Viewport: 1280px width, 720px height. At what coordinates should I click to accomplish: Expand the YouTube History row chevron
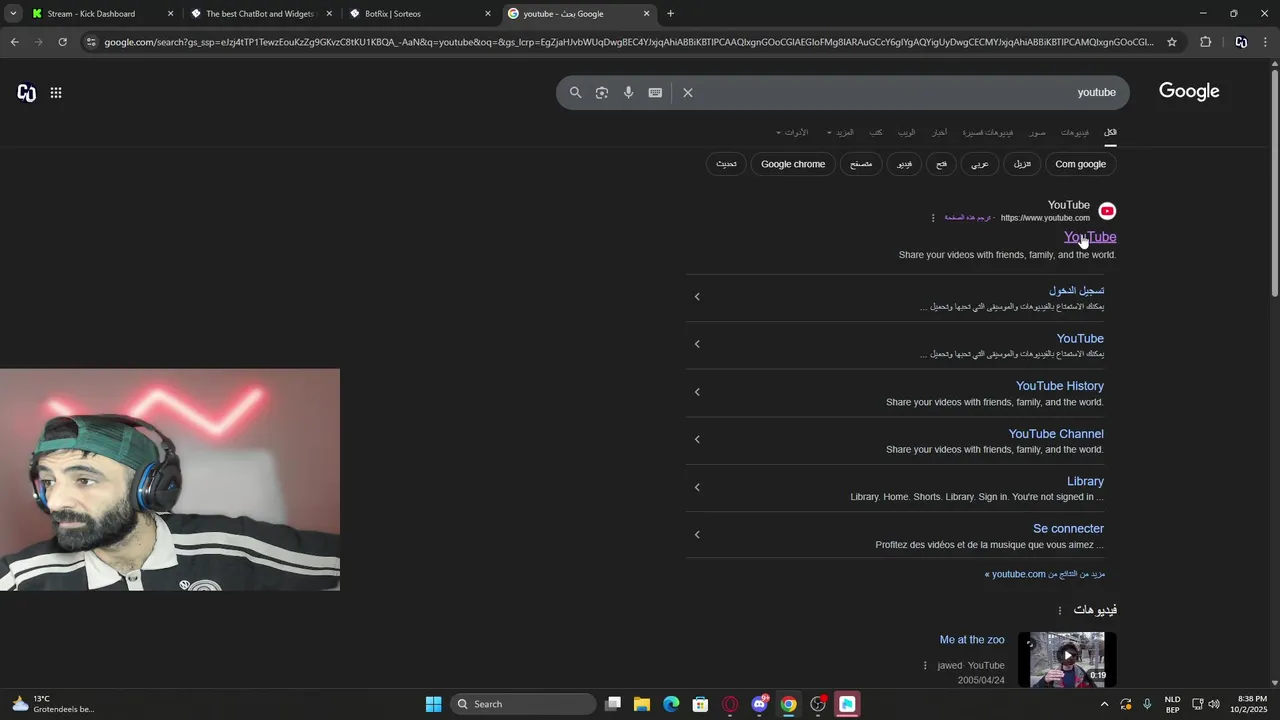(697, 392)
